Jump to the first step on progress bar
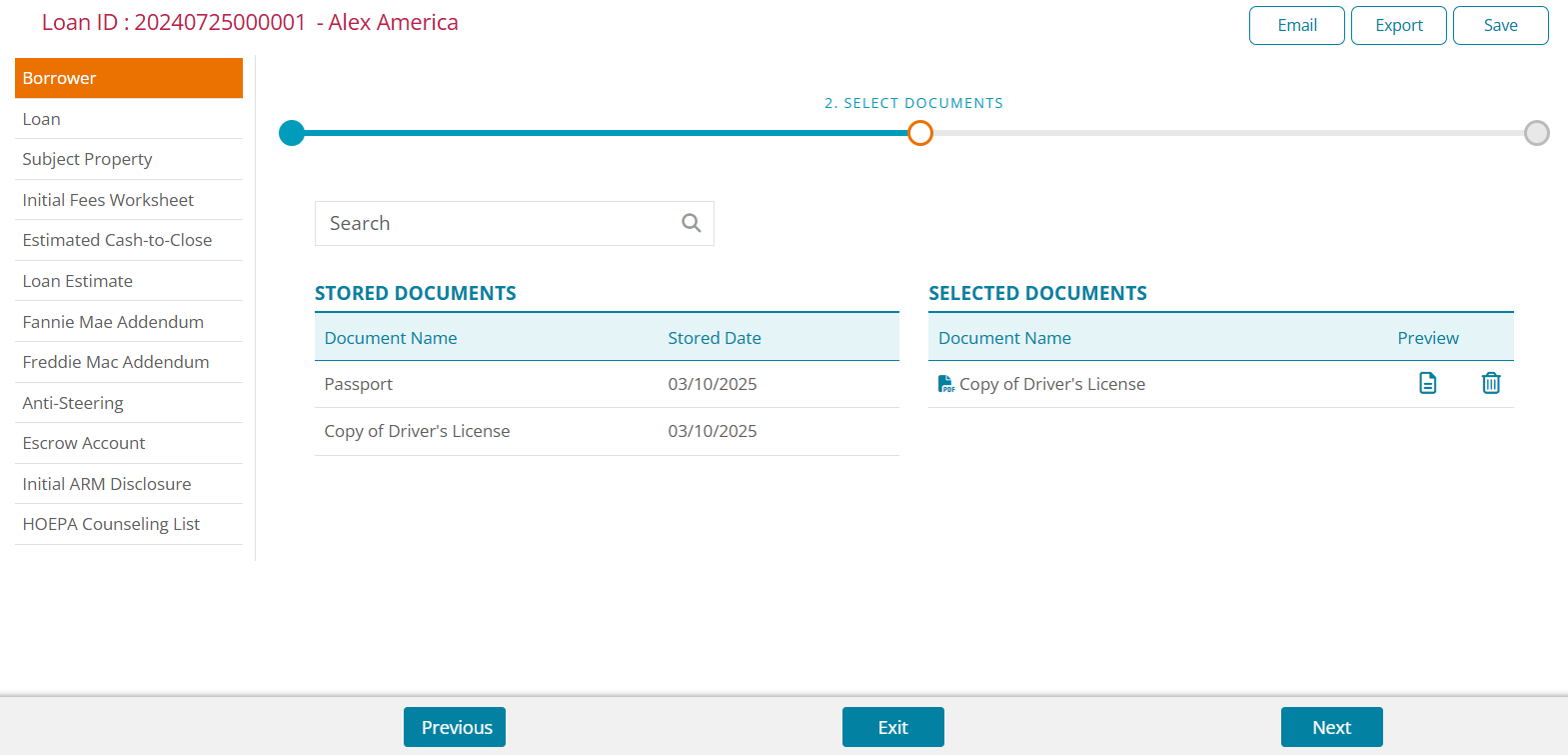This screenshot has width=1568, height=755. click(x=292, y=133)
